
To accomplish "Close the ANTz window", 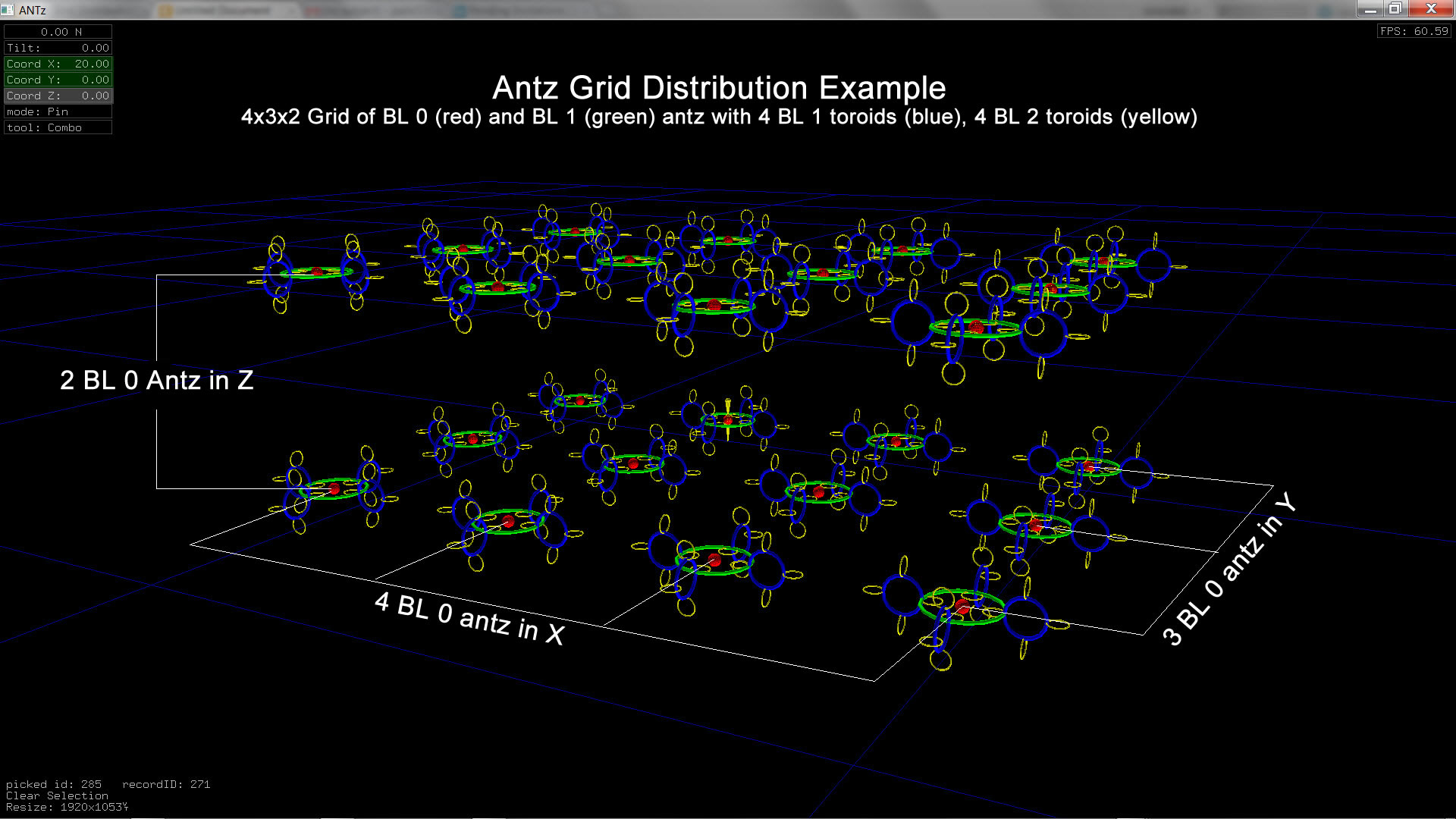I will pyautogui.click(x=1430, y=9).
